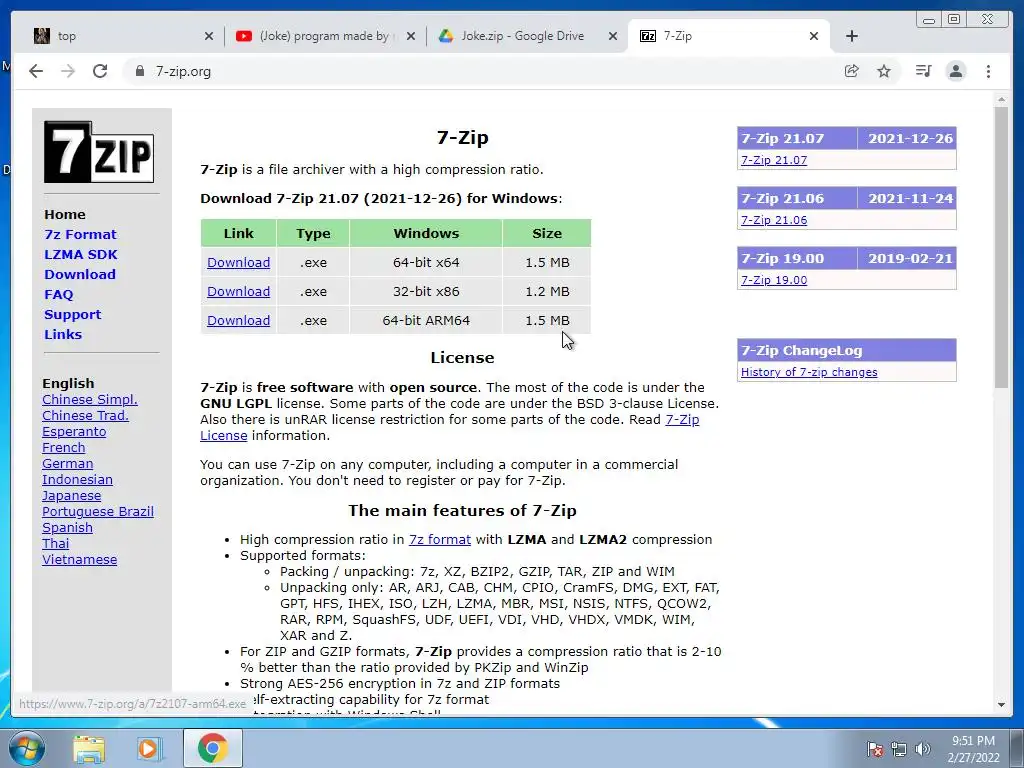Switch language to German
Viewport: 1024px width, 768px height.
tap(67, 464)
